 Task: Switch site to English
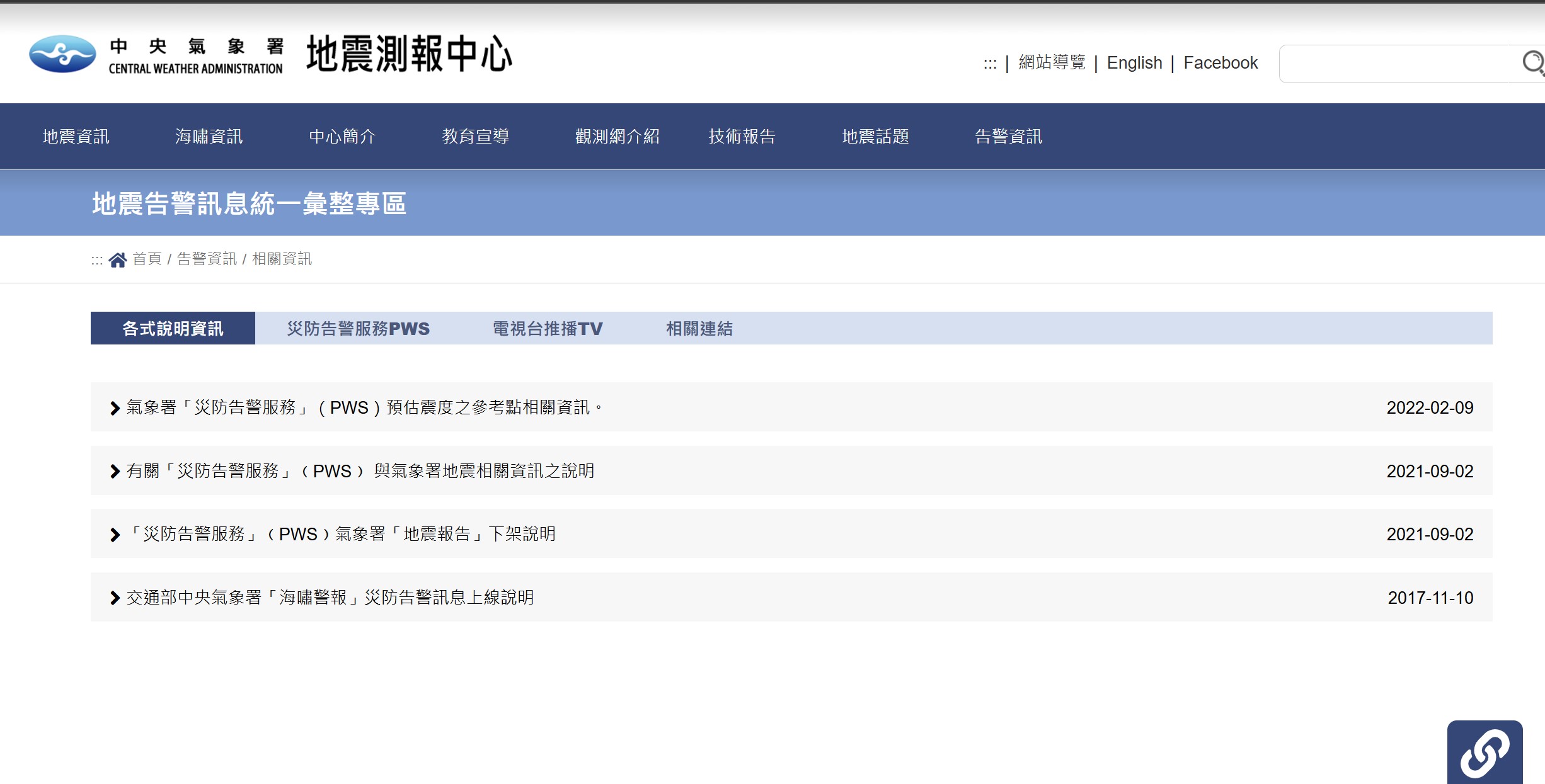[1134, 63]
